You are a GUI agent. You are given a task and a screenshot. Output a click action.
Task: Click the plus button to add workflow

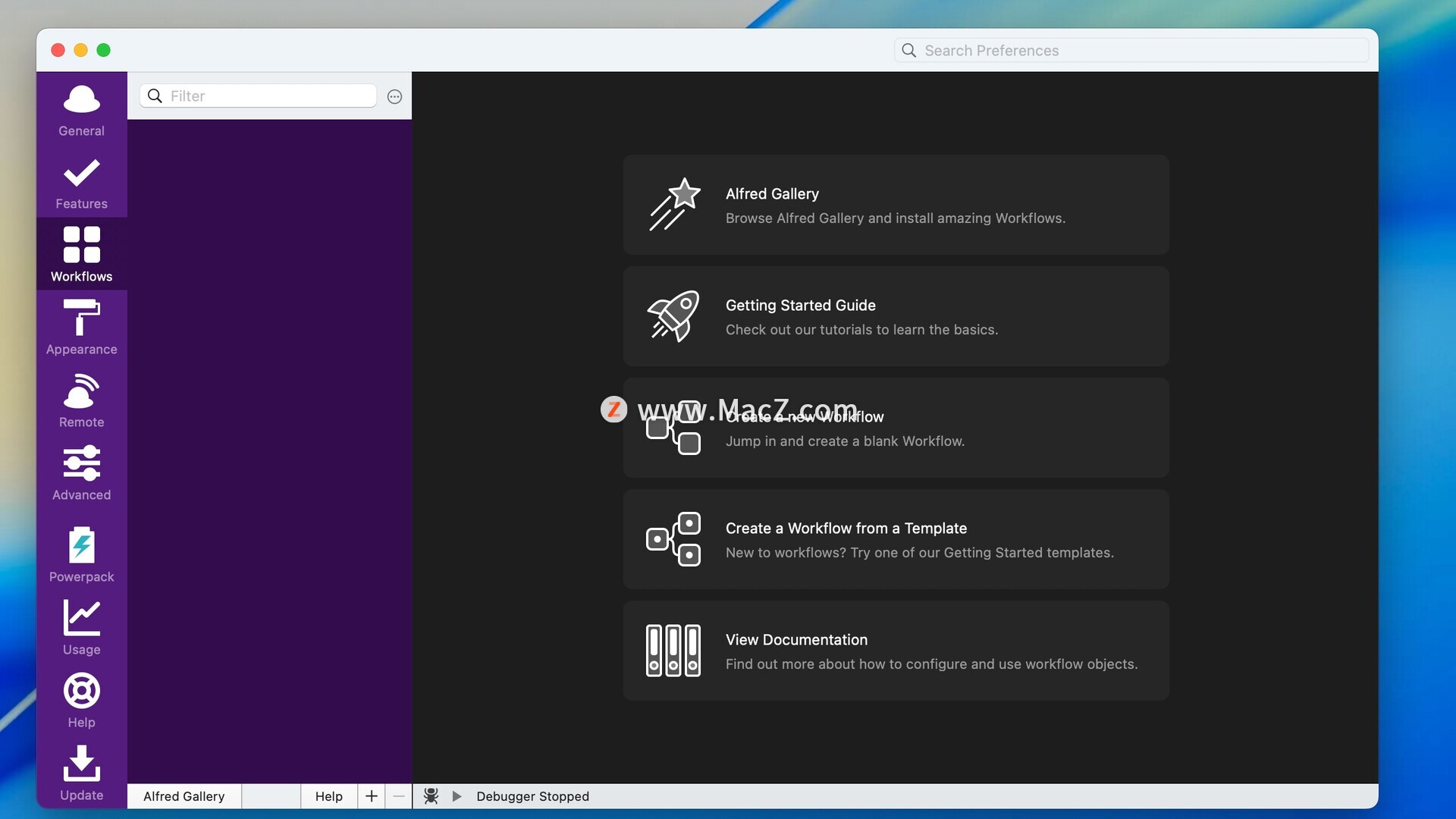371,795
